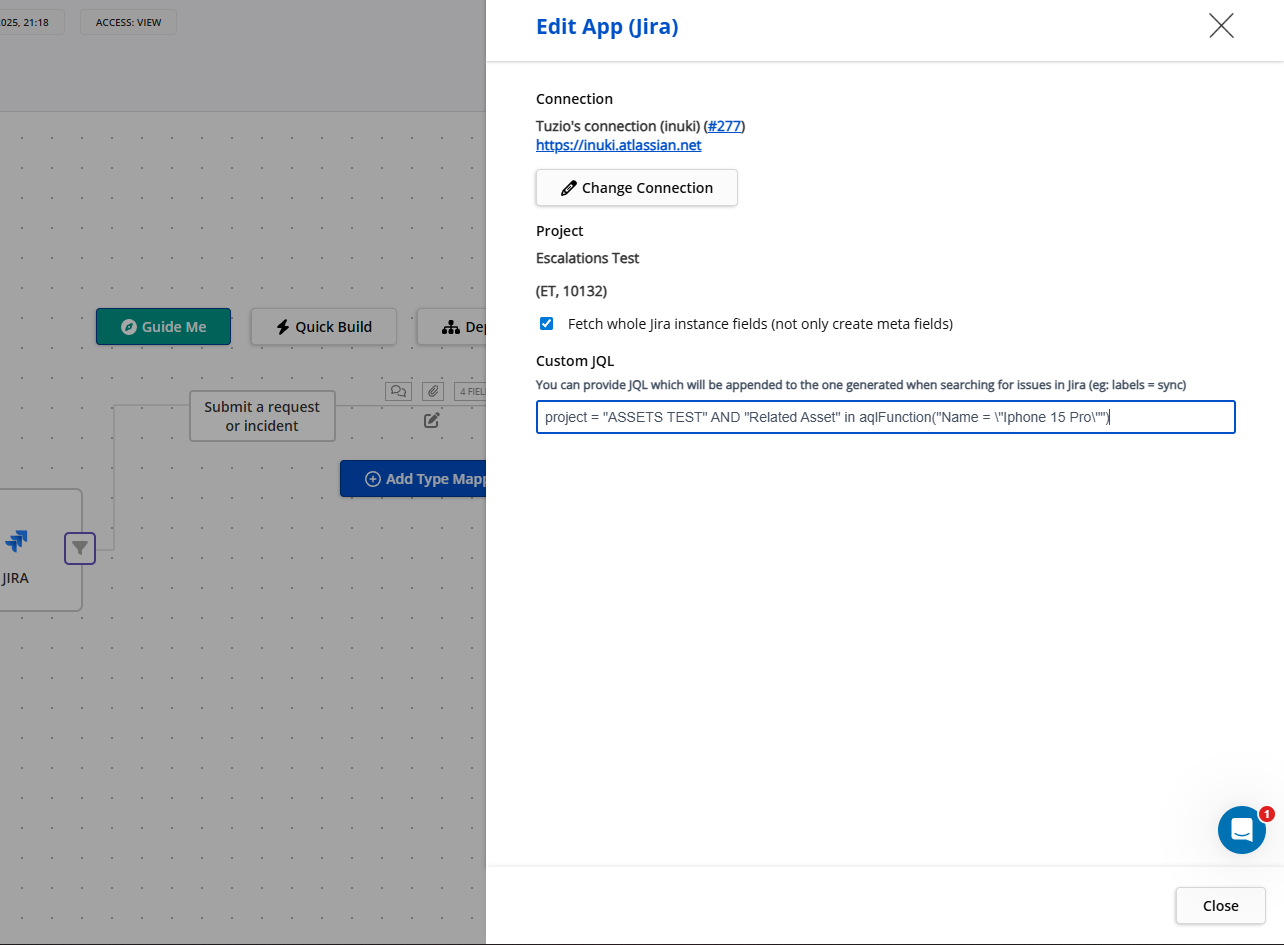Open the inuki.atlassian.net URL
The image size is (1284, 945).
(x=619, y=145)
